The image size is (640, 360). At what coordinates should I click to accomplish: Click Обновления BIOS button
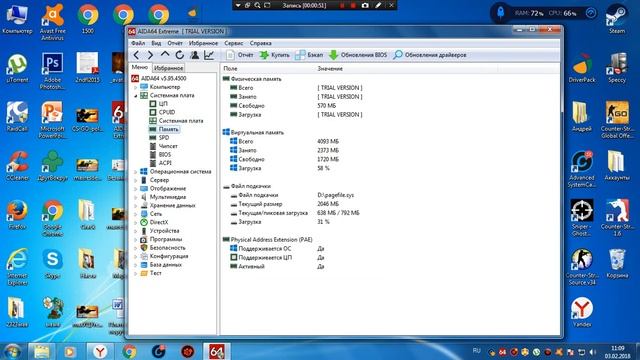(358, 55)
